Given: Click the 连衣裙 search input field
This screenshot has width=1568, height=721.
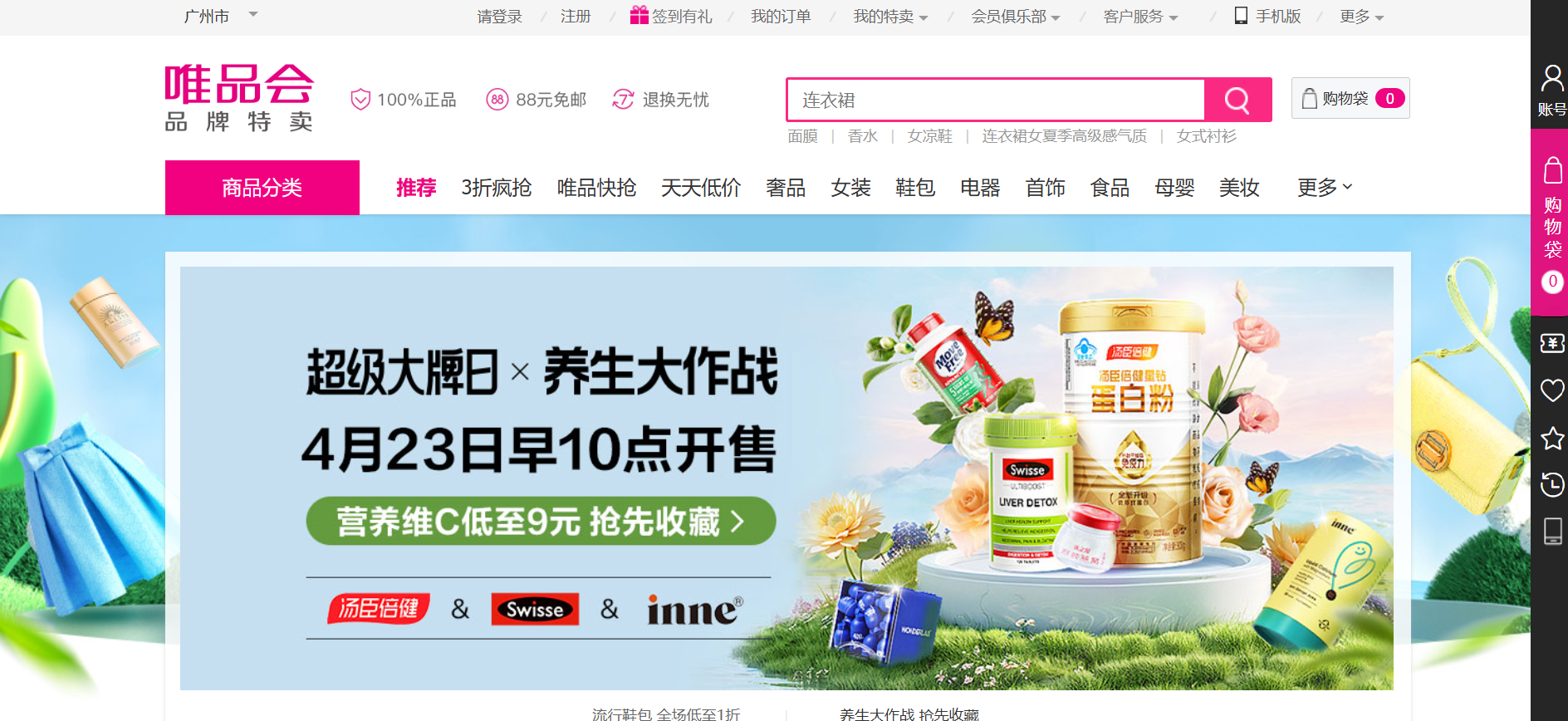Looking at the screenshot, I should tap(996, 100).
